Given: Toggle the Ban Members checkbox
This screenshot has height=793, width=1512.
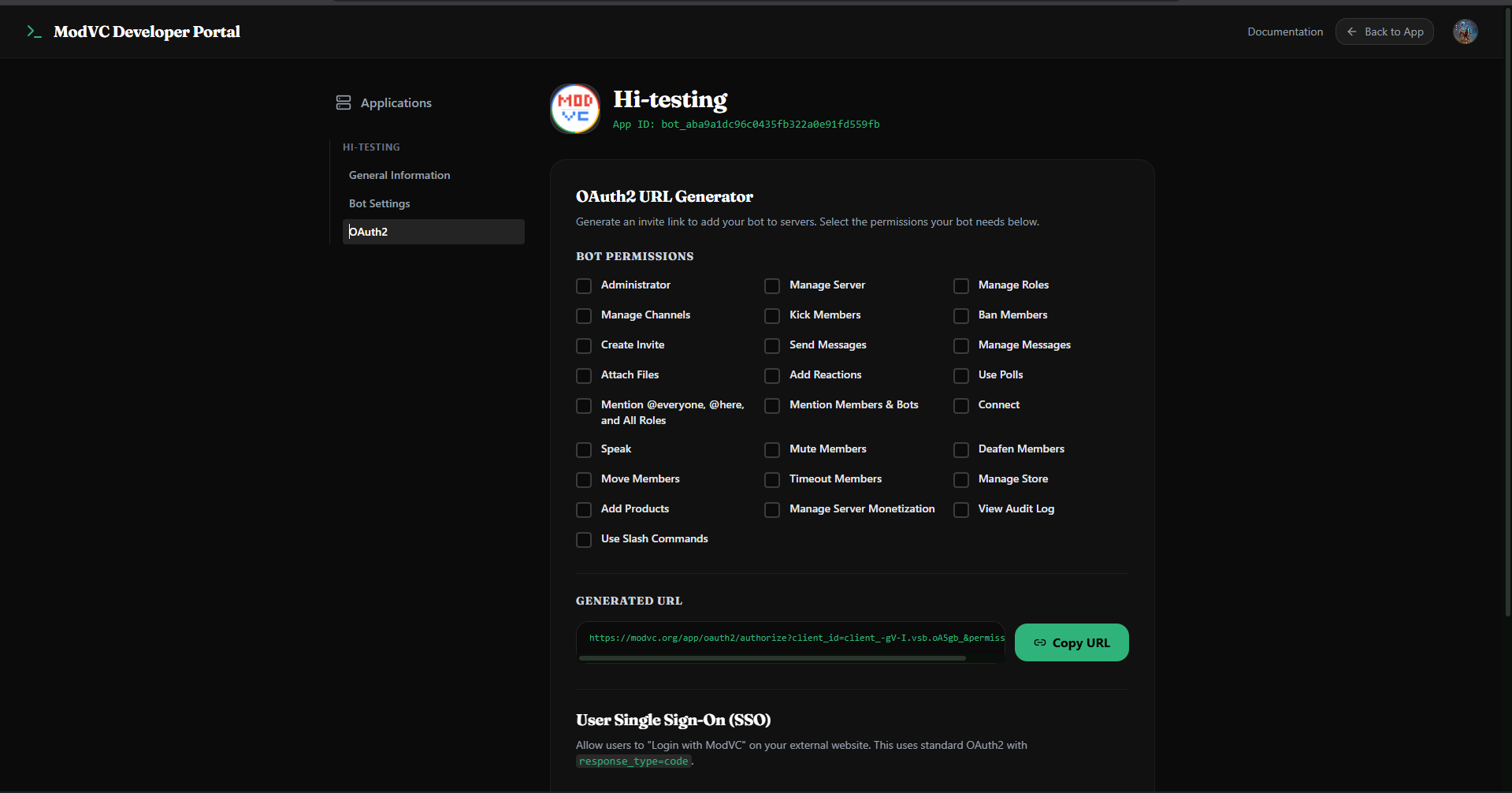Looking at the screenshot, I should [961, 315].
